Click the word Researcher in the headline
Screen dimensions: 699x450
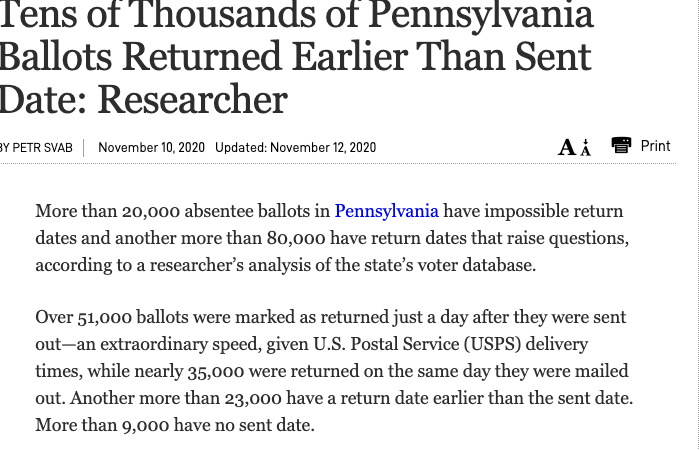coord(192,99)
